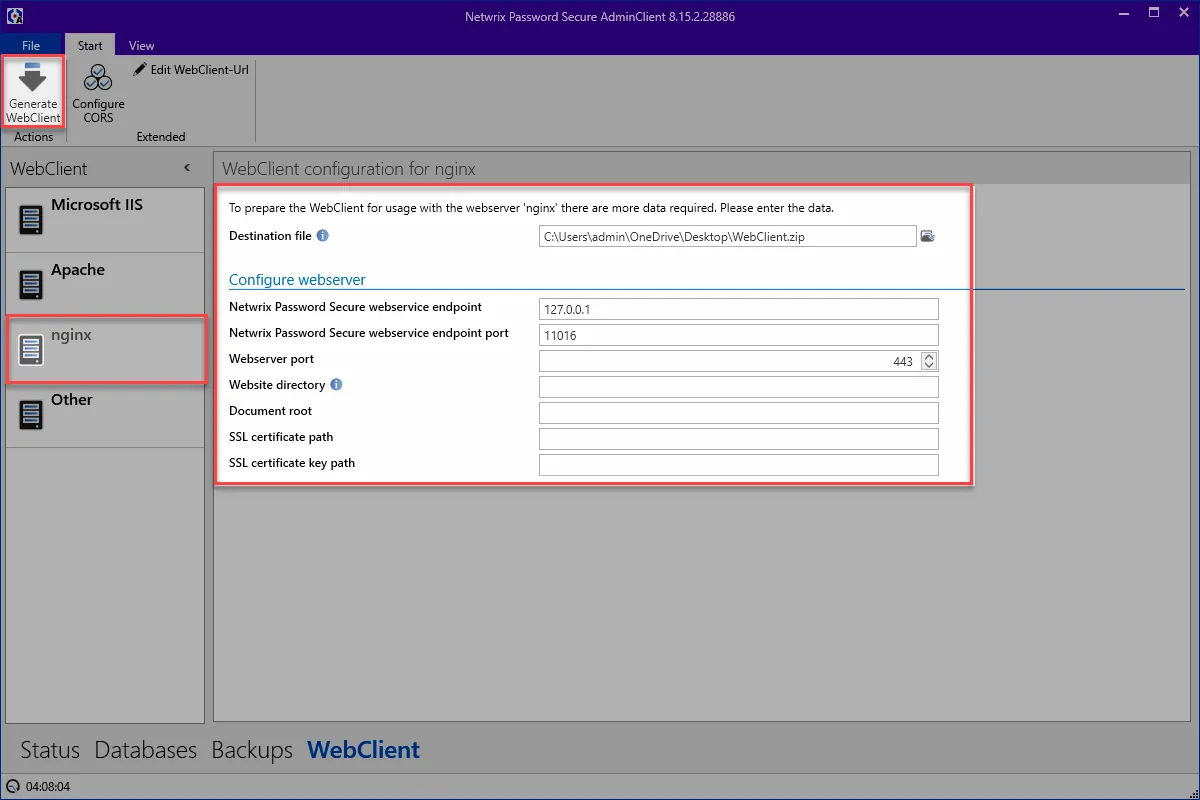1200x800 pixels.
Task: Collapse the WebClient sidebar chevron
Action: coord(187,168)
